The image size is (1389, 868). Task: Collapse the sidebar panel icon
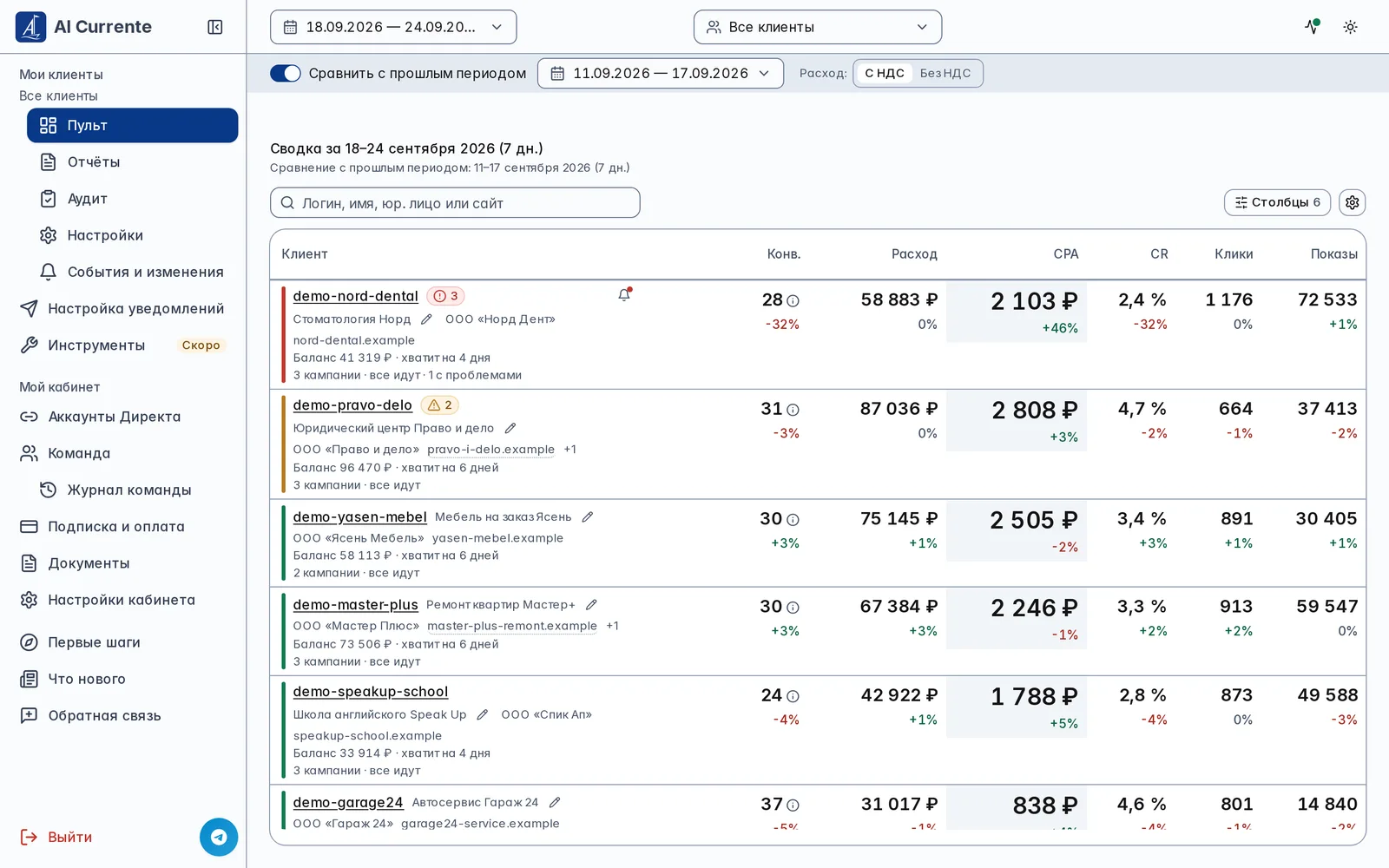(x=215, y=27)
